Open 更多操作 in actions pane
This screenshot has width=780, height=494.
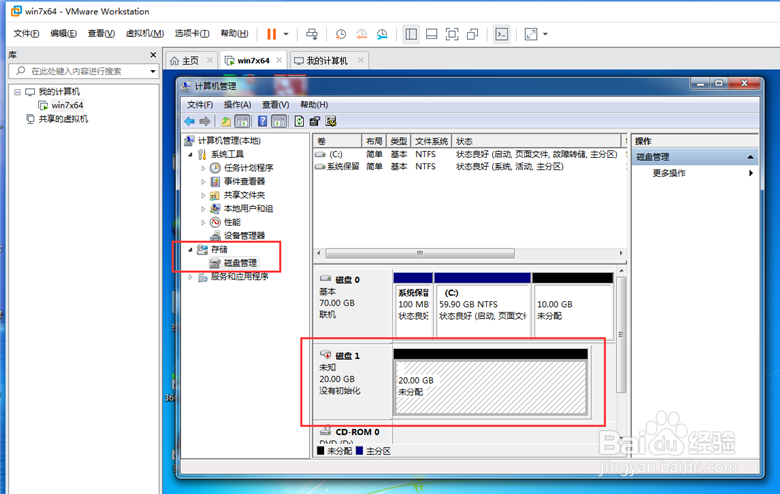point(695,173)
